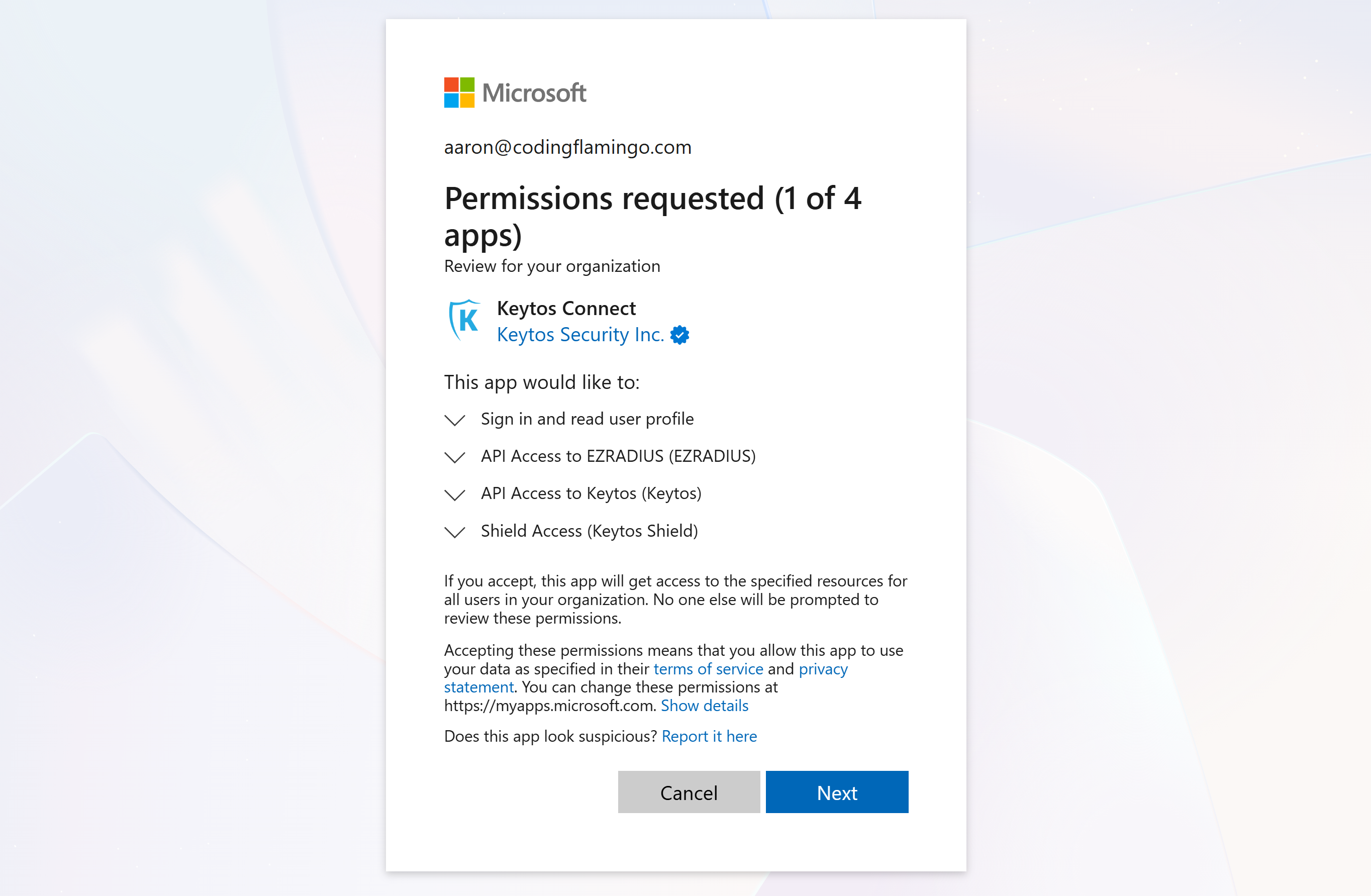The image size is (1371, 896).
Task: Click 'Sign in and read user profile' label
Action: coord(587,419)
